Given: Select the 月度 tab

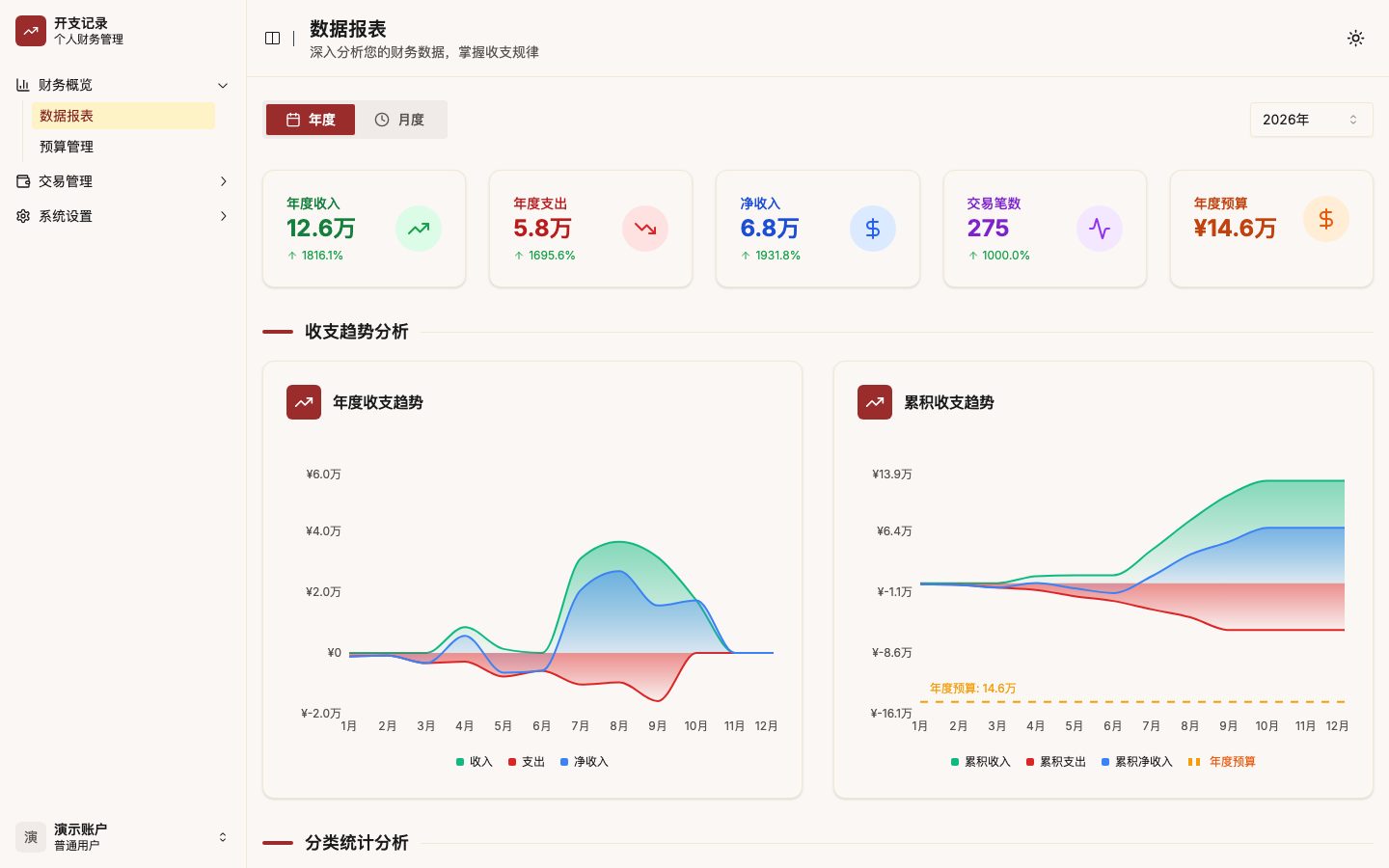Looking at the screenshot, I should (x=399, y=120).
